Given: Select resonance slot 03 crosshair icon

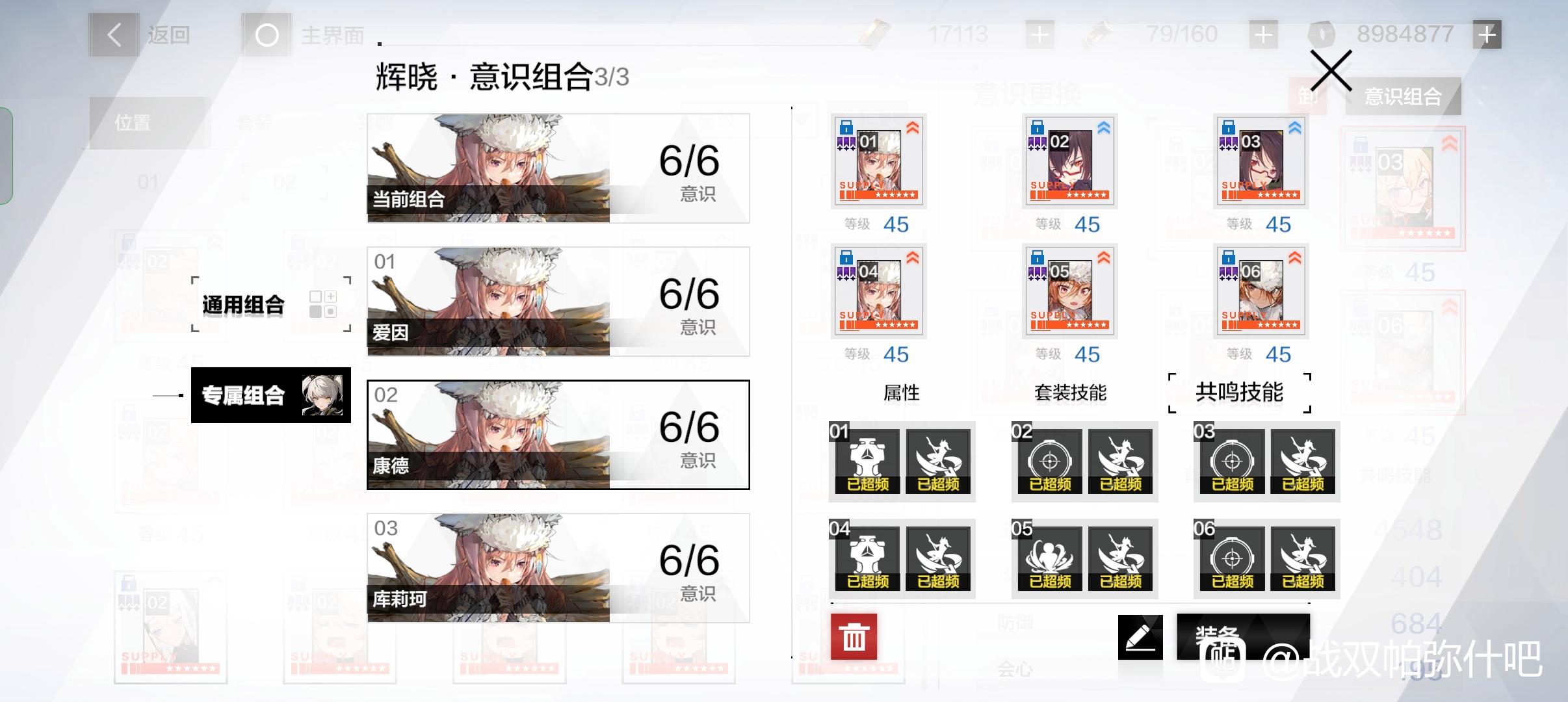Looking at the screenshot, I should pyautogui.click(x=1233, y=461).
